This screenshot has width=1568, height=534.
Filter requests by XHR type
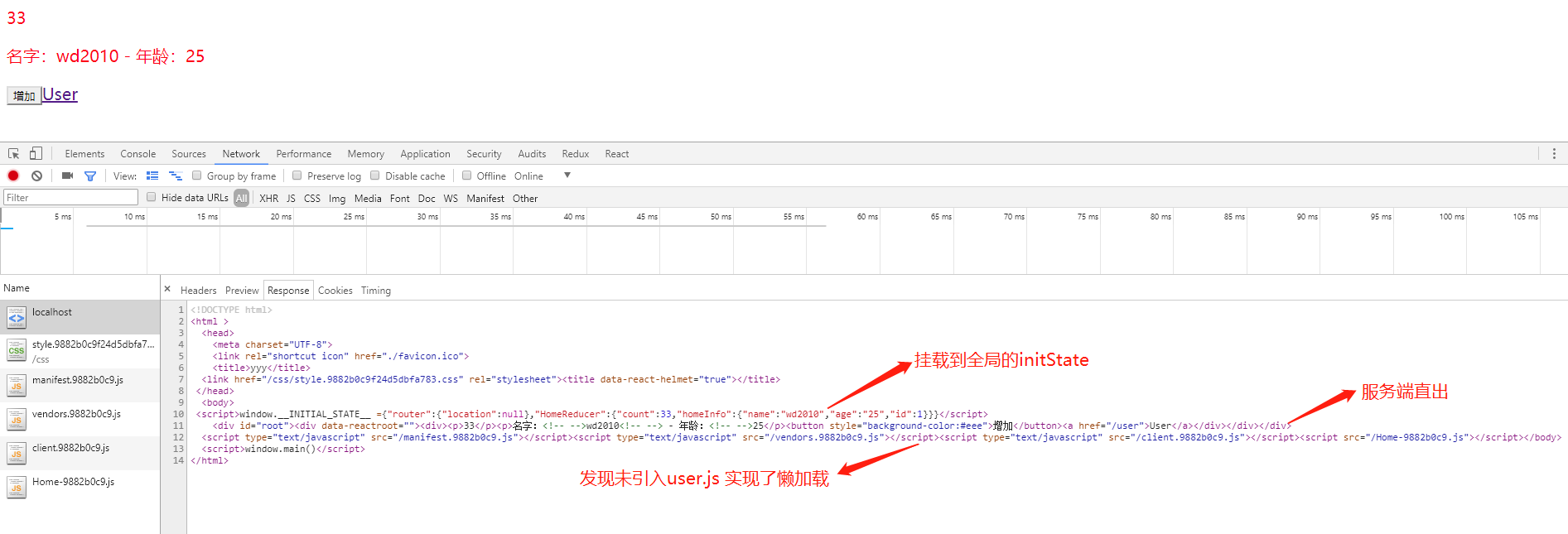point(268,199)
